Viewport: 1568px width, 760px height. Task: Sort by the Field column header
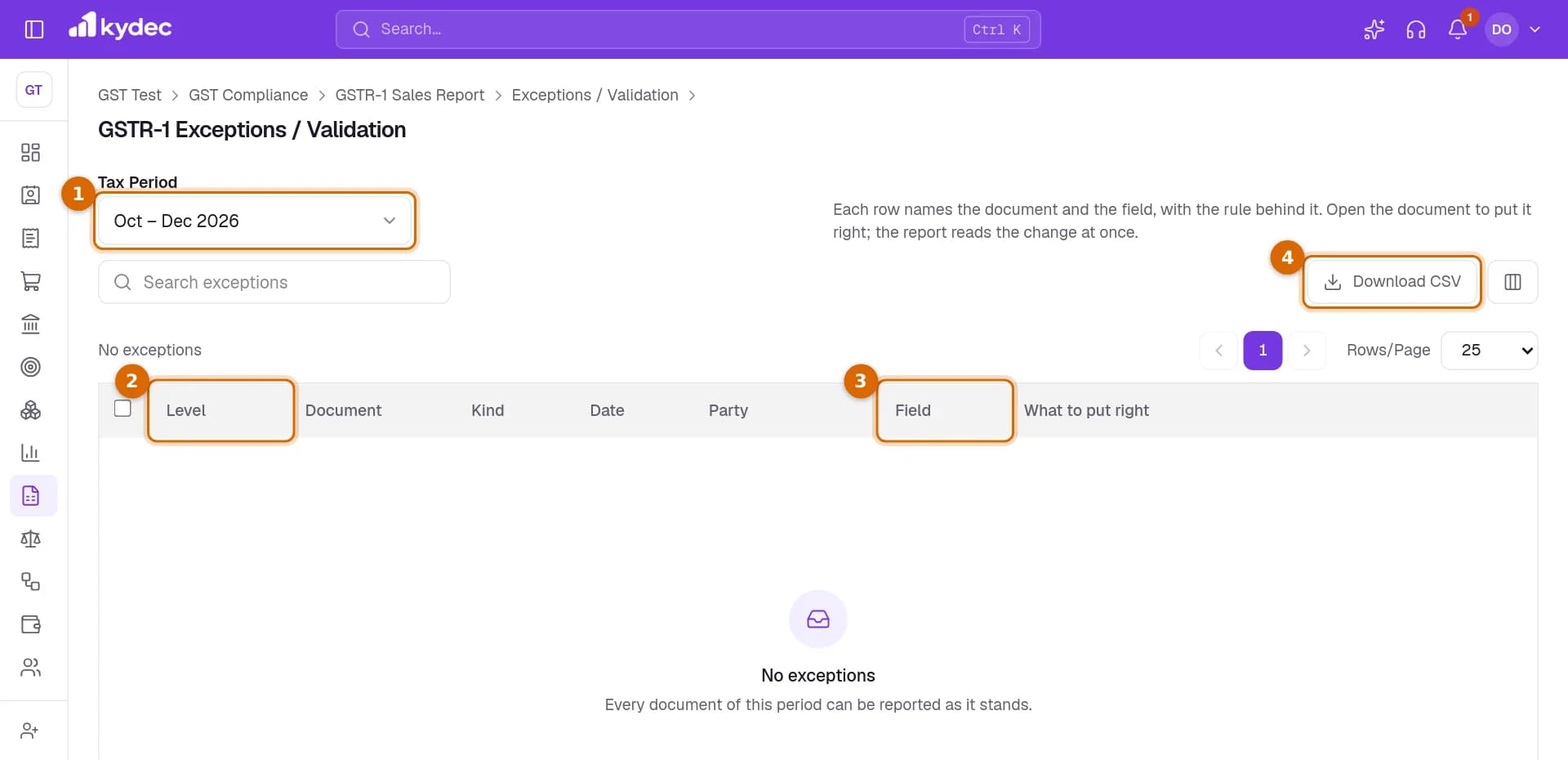[x=913, y=410]
